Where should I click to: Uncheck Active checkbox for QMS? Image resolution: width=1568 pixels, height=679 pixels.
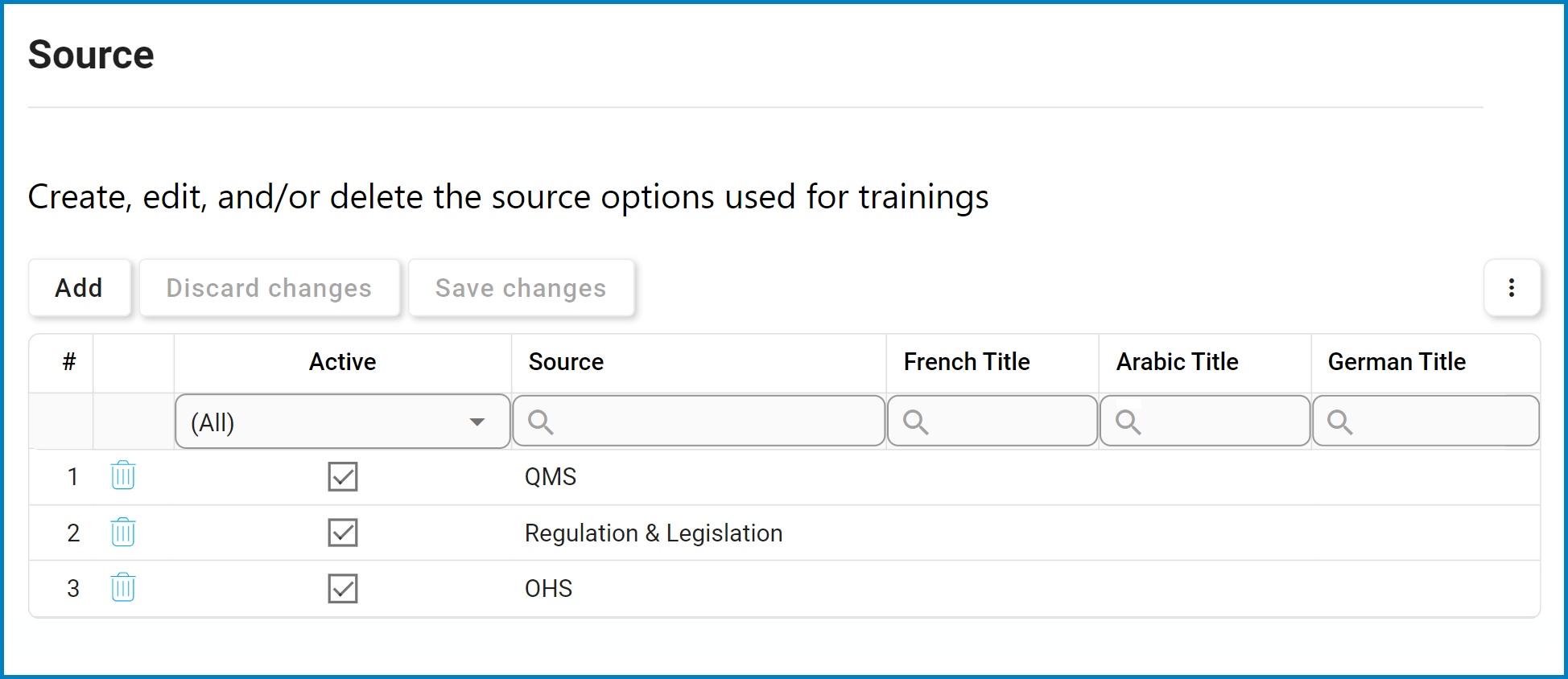(343, 476)
